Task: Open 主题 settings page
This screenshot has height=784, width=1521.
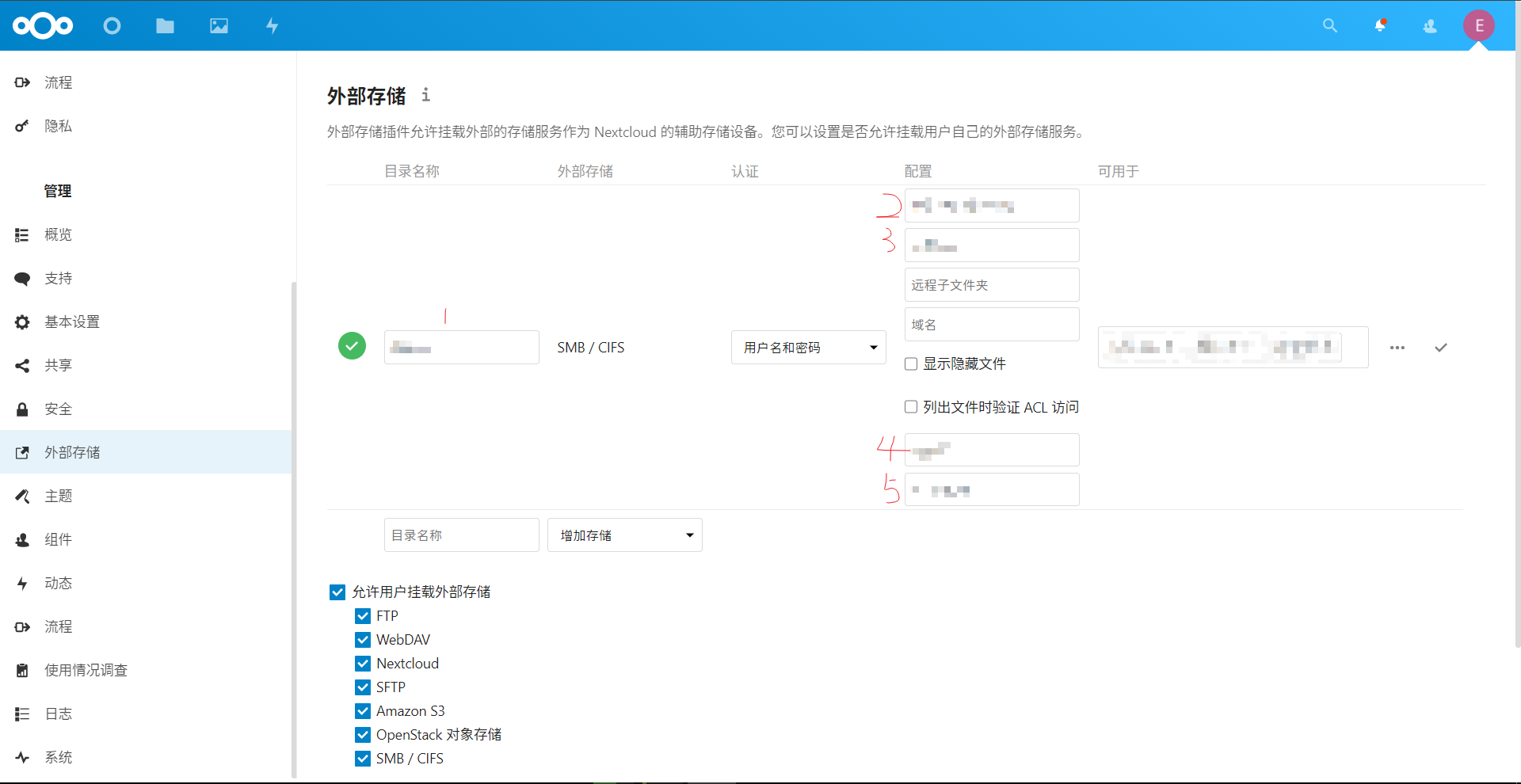Action: pos(146,497)
